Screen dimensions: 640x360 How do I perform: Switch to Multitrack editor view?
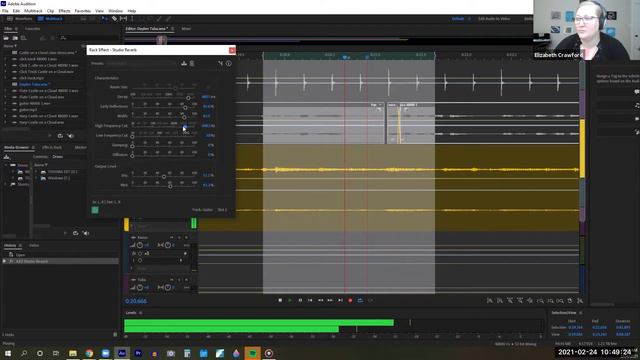51,19
